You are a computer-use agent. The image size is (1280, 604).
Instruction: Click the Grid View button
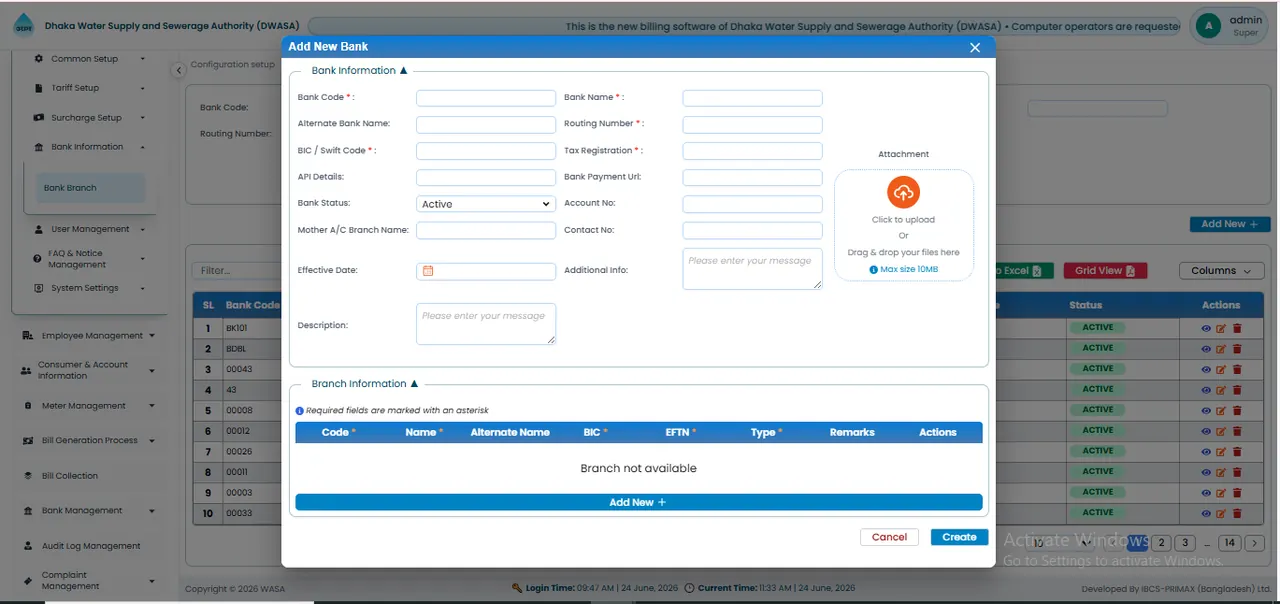[x=1105, y=271]
